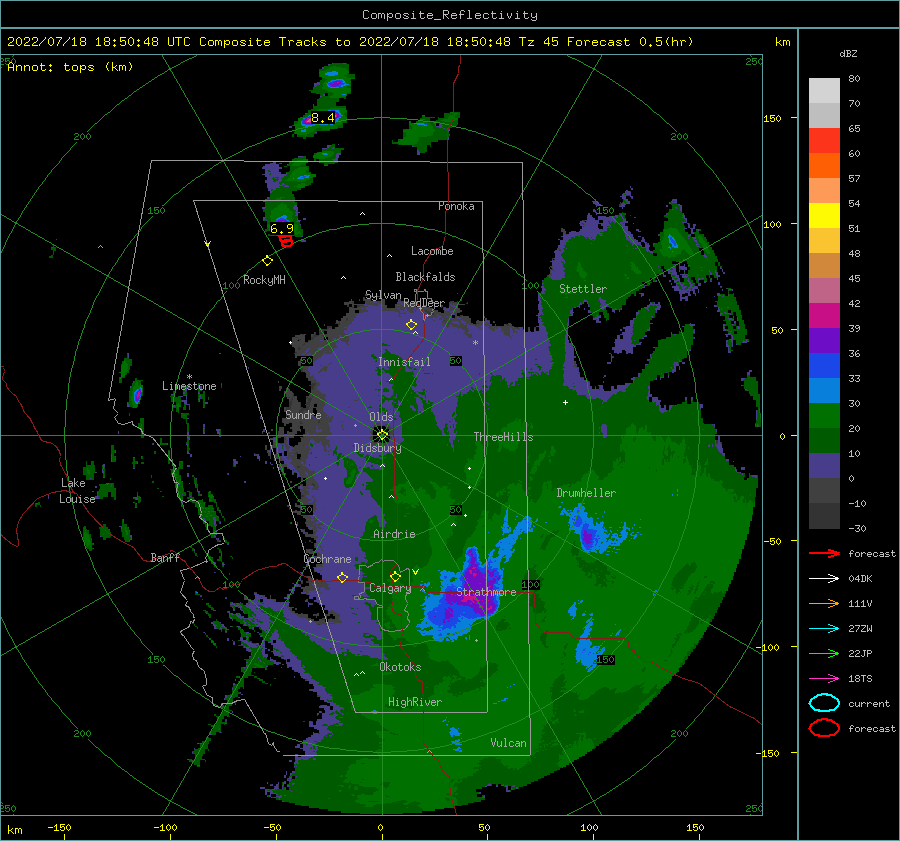Click the Strathmore label on the map
Viewport: 900px width, 841px height.
click(x=486, y=592)
